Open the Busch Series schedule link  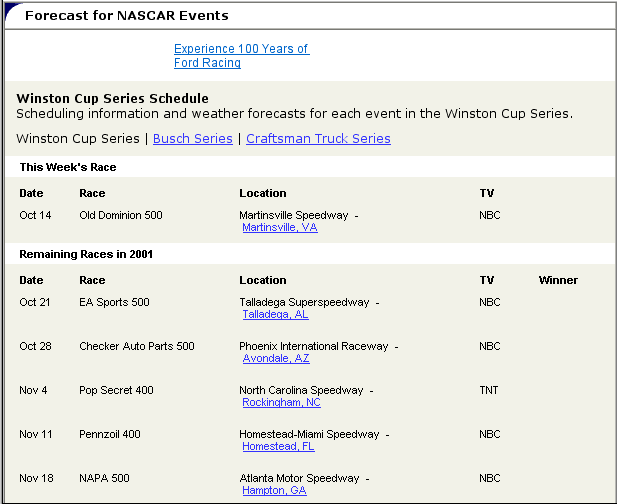click(193, 138)
